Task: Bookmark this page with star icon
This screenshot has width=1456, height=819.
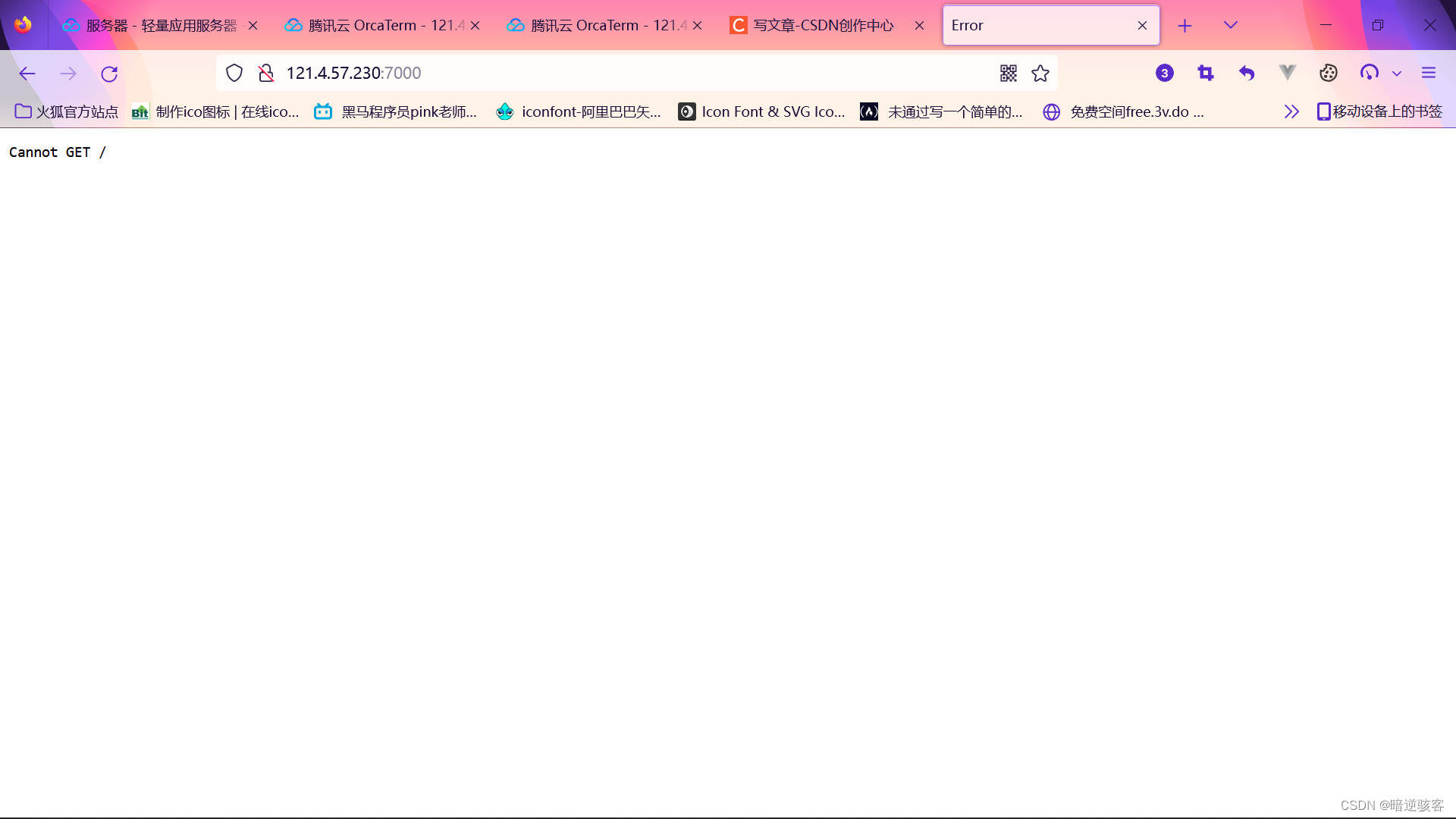Action: tap(1040, 73)
